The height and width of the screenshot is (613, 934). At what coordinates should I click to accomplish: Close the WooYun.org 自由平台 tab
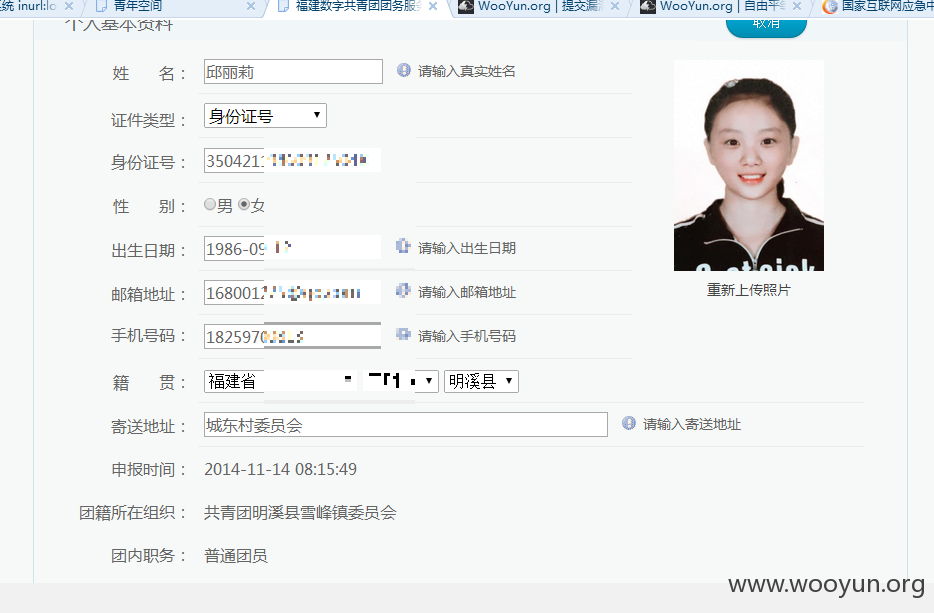(797, 6)
